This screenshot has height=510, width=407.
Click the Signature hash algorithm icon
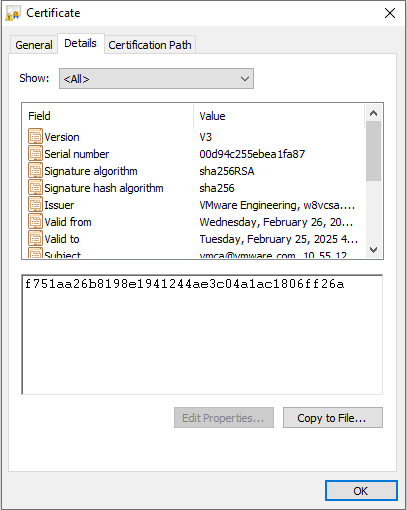coord(35,188)
